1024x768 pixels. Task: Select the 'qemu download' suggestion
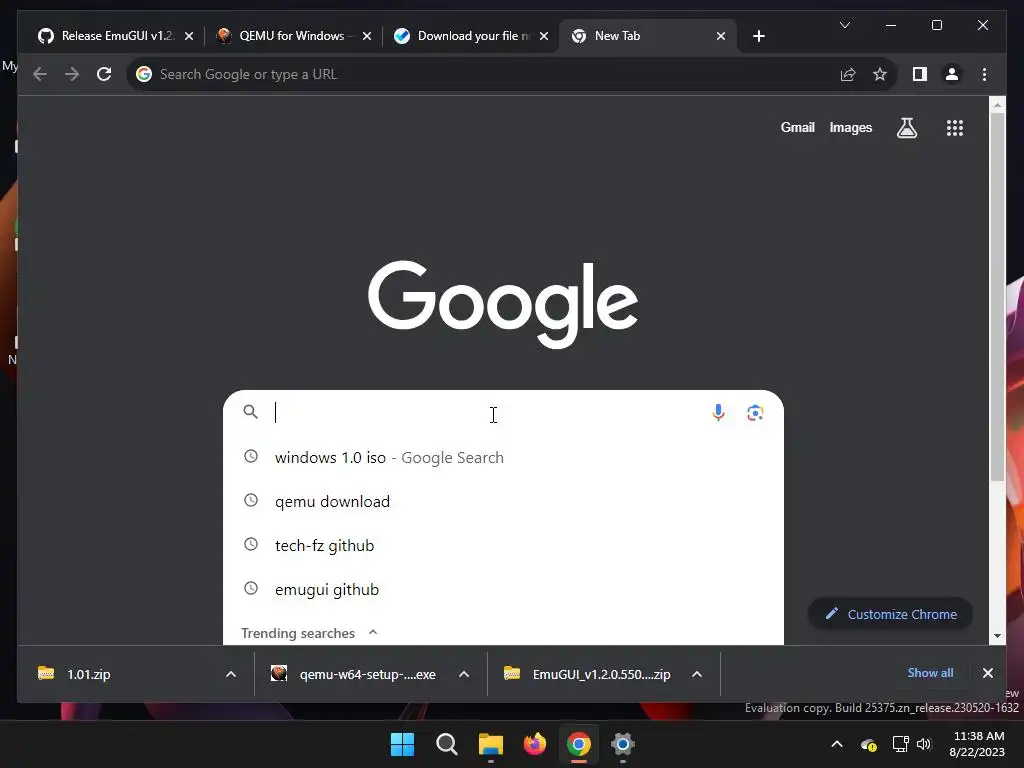pos(503,502)
